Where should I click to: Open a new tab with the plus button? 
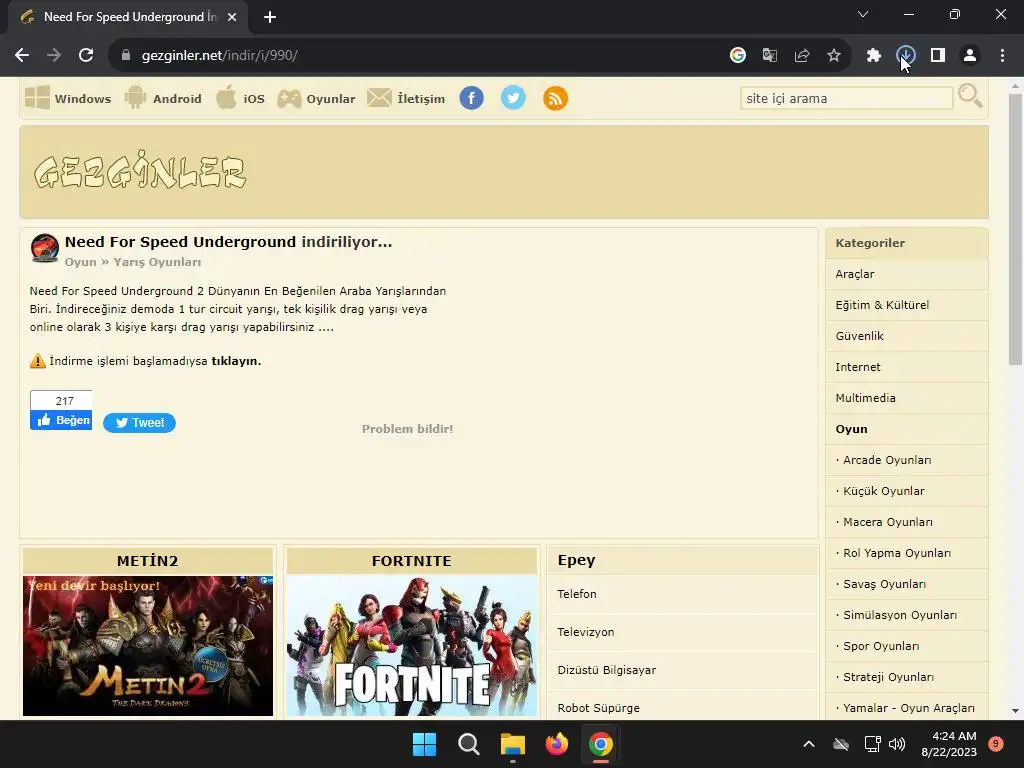pos(270,17)
